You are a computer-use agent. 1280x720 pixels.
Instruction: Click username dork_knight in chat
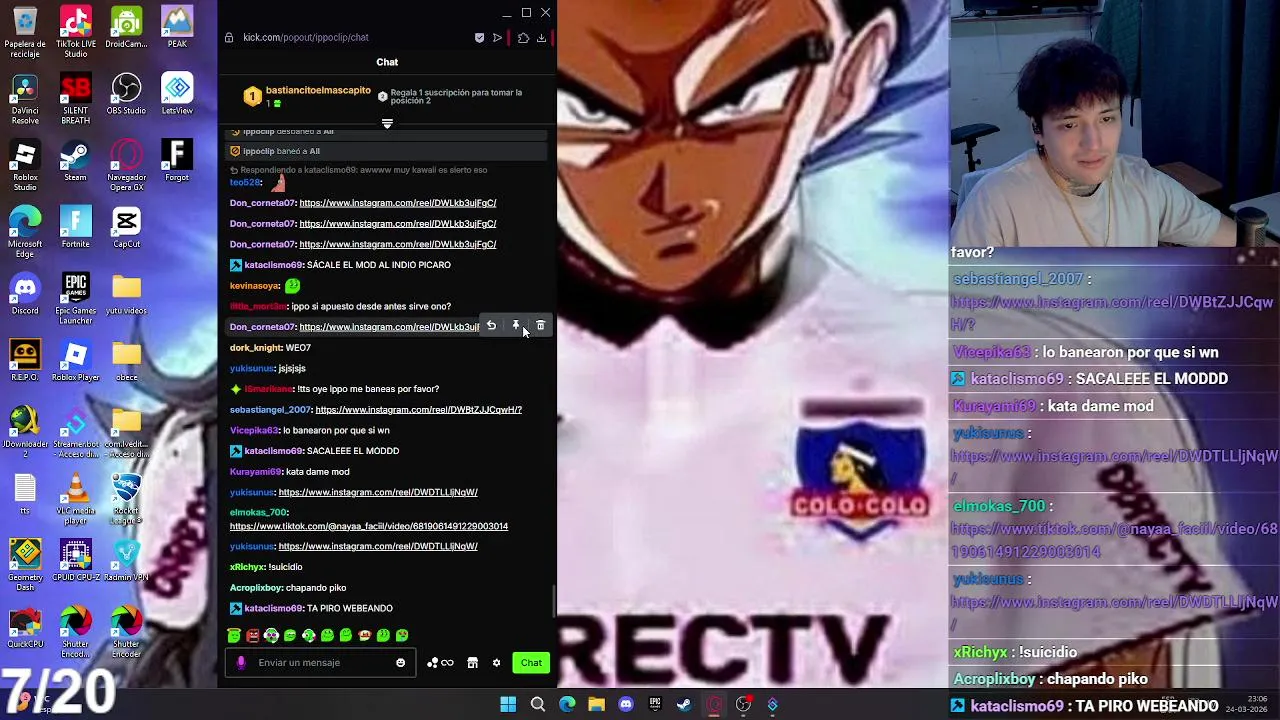pos(256,348)
